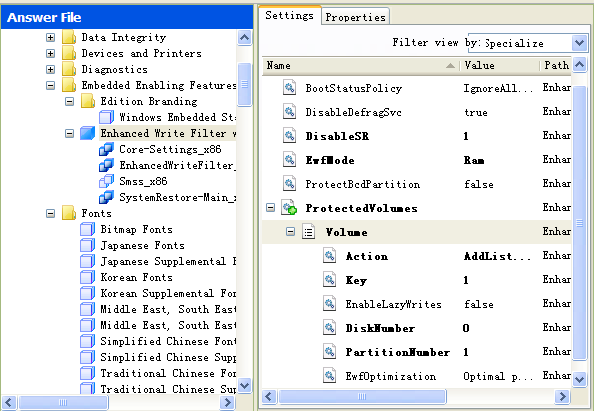Click the PartitionNumber setting icon

point(330,352)
